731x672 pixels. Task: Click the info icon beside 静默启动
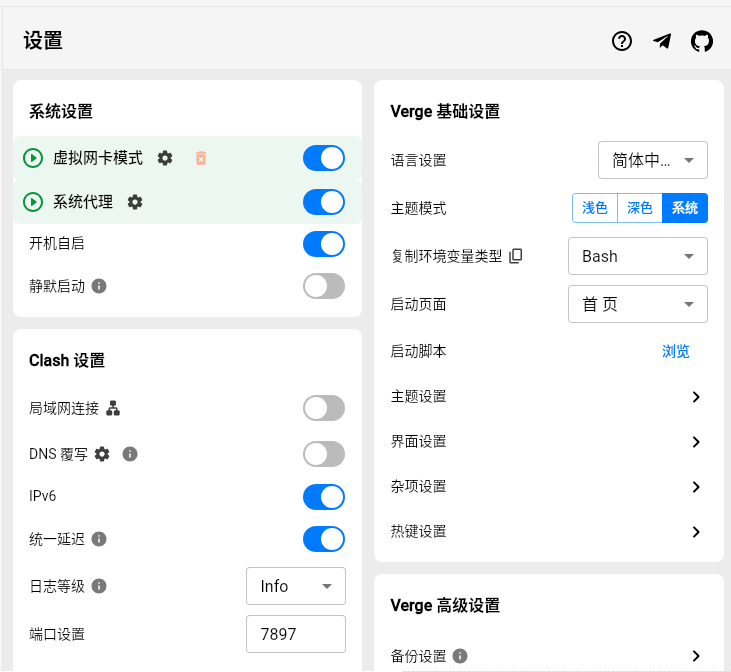tap(99, 286)
